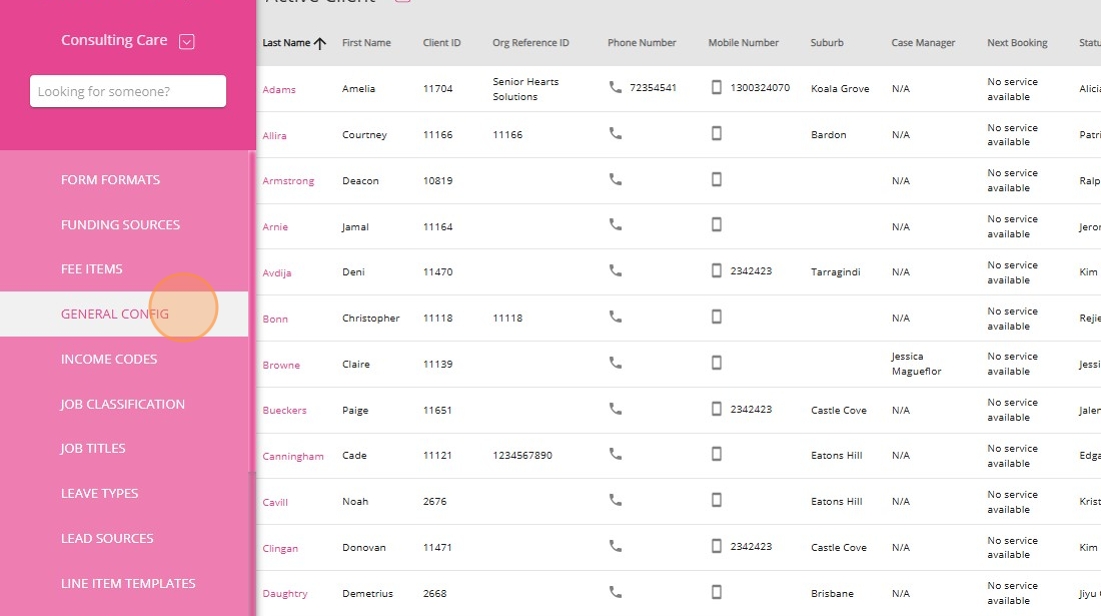Click mobile icon in Arnie row

point(716,224)
